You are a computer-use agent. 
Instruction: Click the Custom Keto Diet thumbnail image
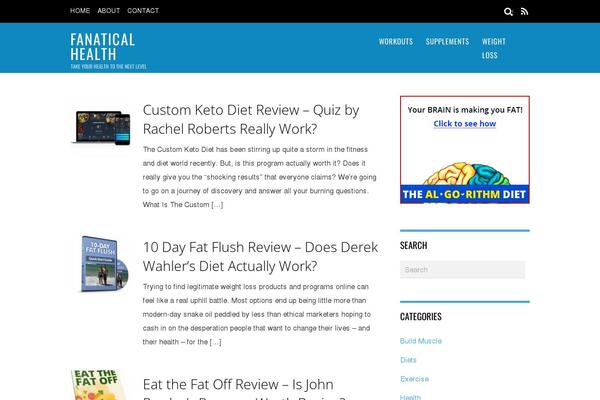101,127
